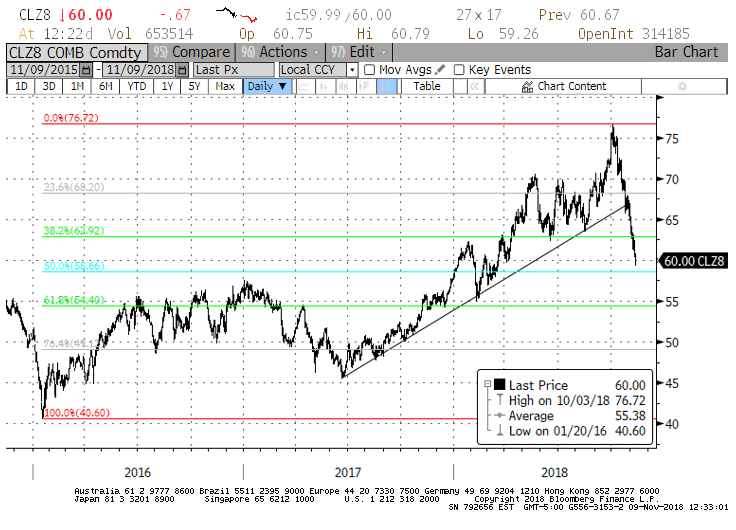Viewport: 736px width, 530px height.
Task: Select the volume-at-price chart icon
Action: tap(364, 87)
